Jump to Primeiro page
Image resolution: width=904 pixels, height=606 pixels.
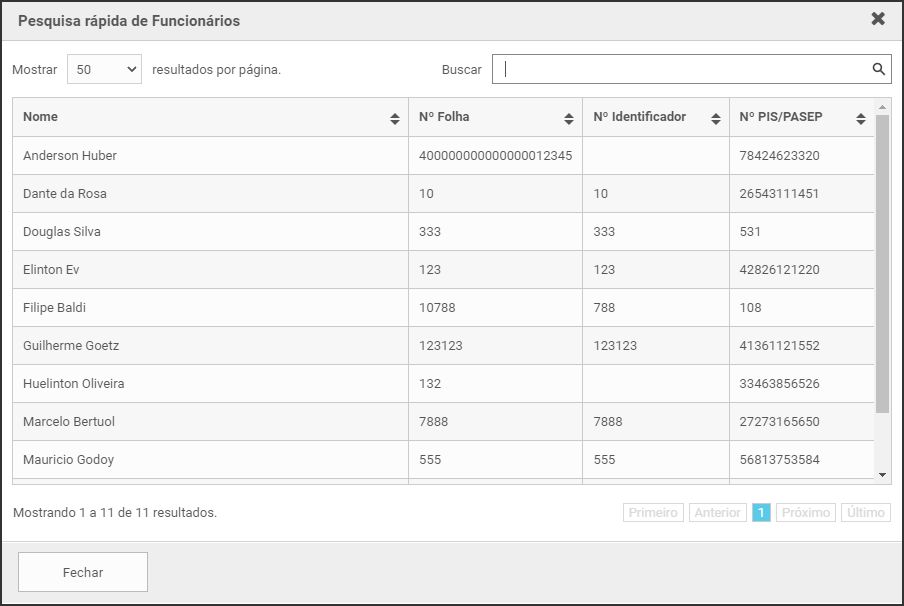click(x=653, y=512)
